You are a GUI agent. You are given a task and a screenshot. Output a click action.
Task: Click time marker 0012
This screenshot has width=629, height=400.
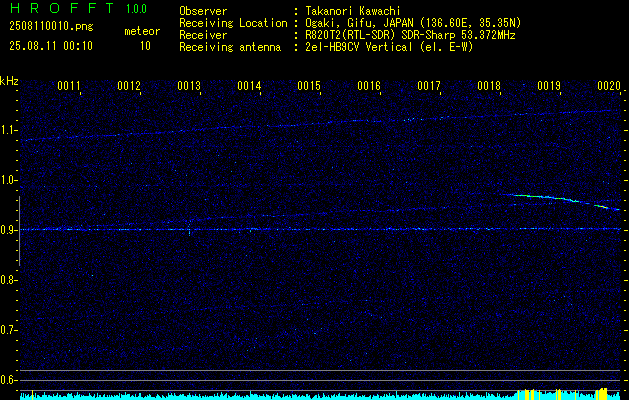coord(129,85)
